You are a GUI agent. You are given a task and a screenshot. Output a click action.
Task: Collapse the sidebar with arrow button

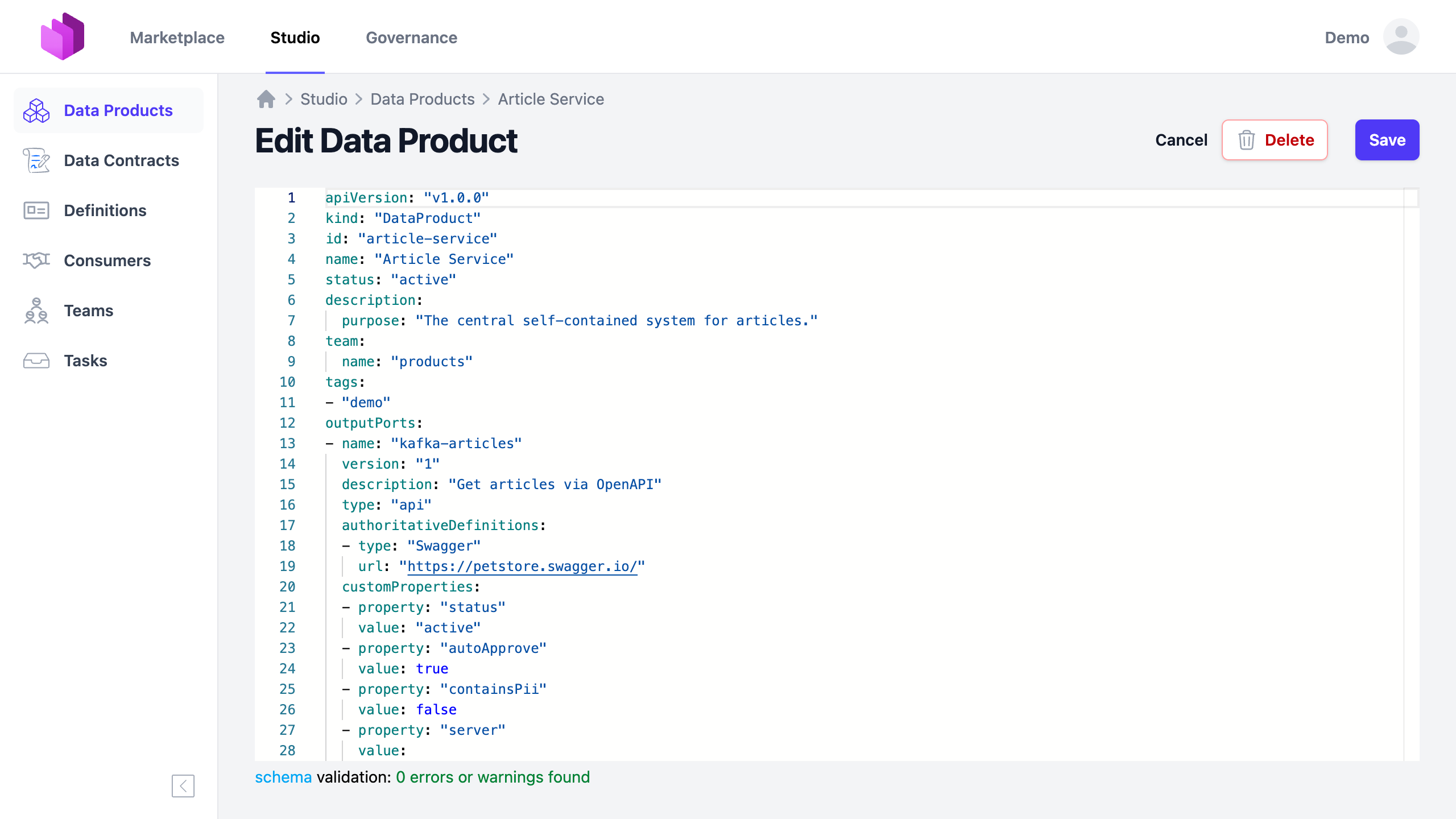[183, 785]
